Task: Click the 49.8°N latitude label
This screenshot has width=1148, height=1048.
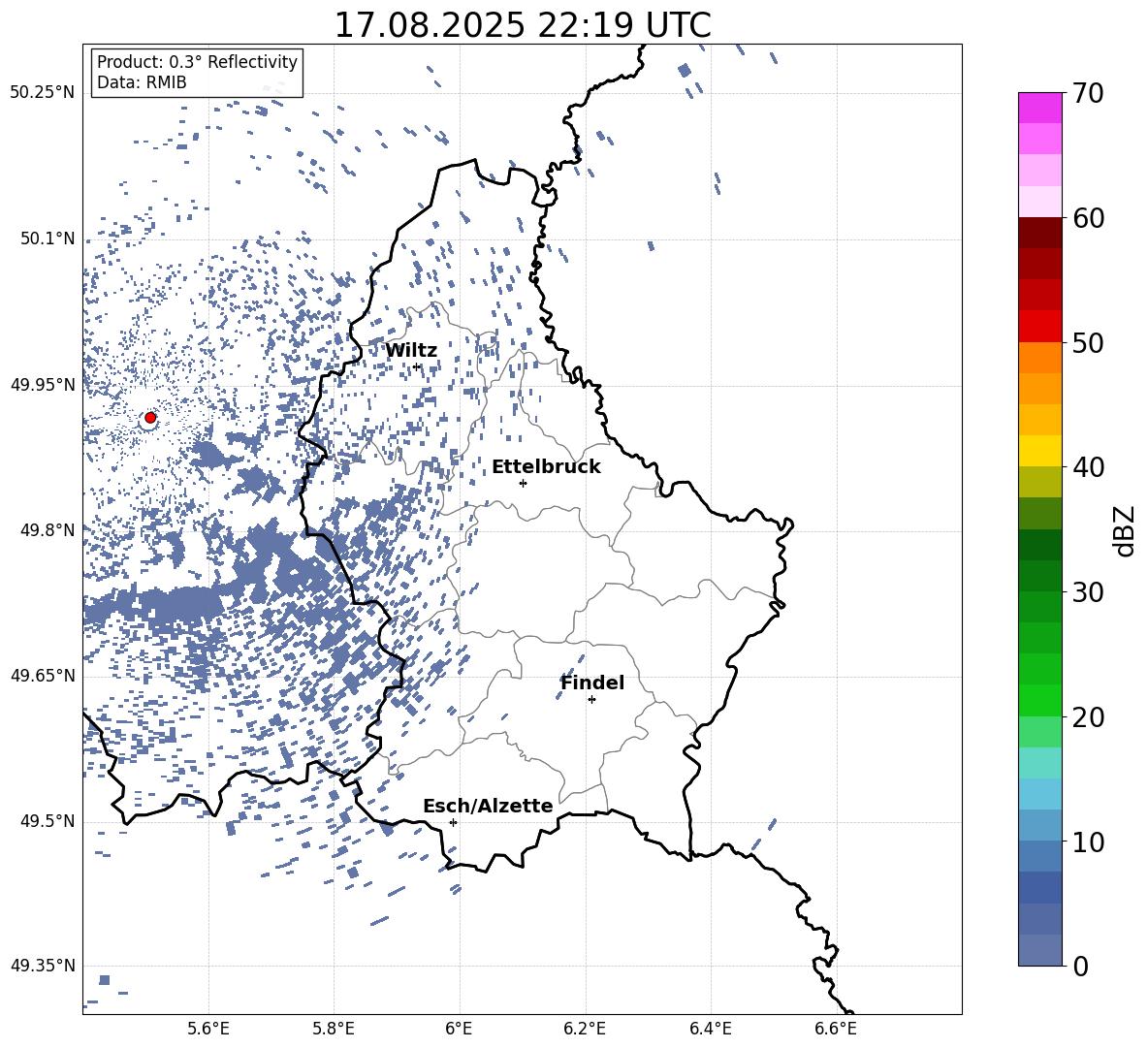Action: pyautogui.click(x=47, y=530)
